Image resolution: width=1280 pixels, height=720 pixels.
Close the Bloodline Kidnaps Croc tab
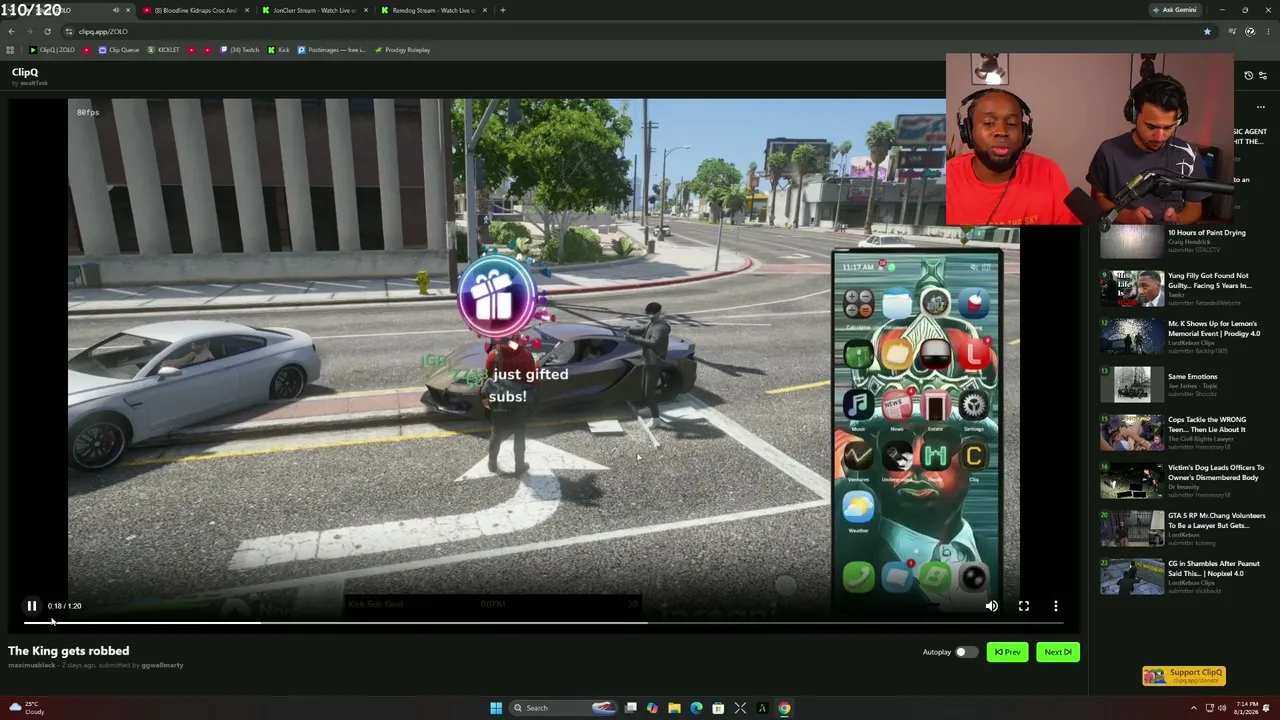click(x=247, y=10)
